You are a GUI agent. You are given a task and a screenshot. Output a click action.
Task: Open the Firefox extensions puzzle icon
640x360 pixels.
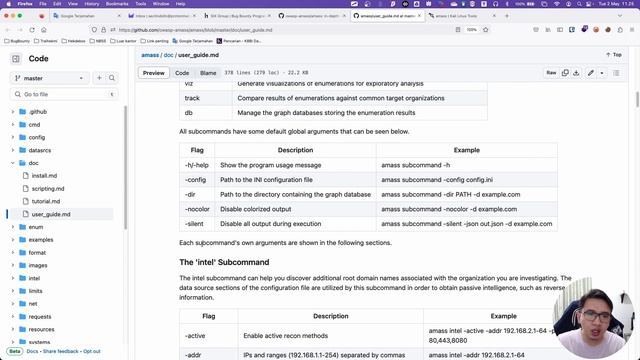pyautogui.click(x=620, y=30)
